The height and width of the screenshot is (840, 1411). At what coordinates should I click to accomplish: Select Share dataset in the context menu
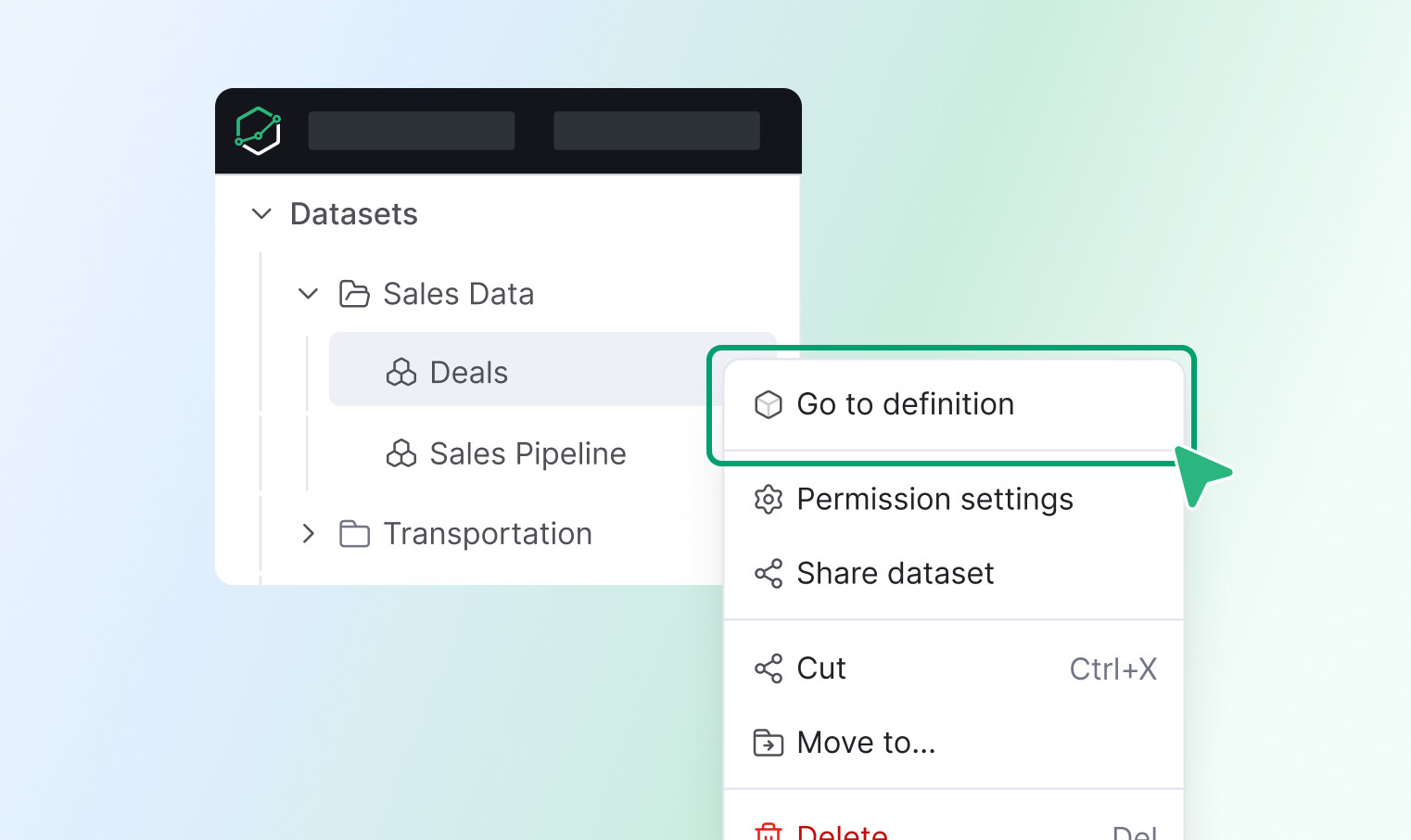[896, 574]
